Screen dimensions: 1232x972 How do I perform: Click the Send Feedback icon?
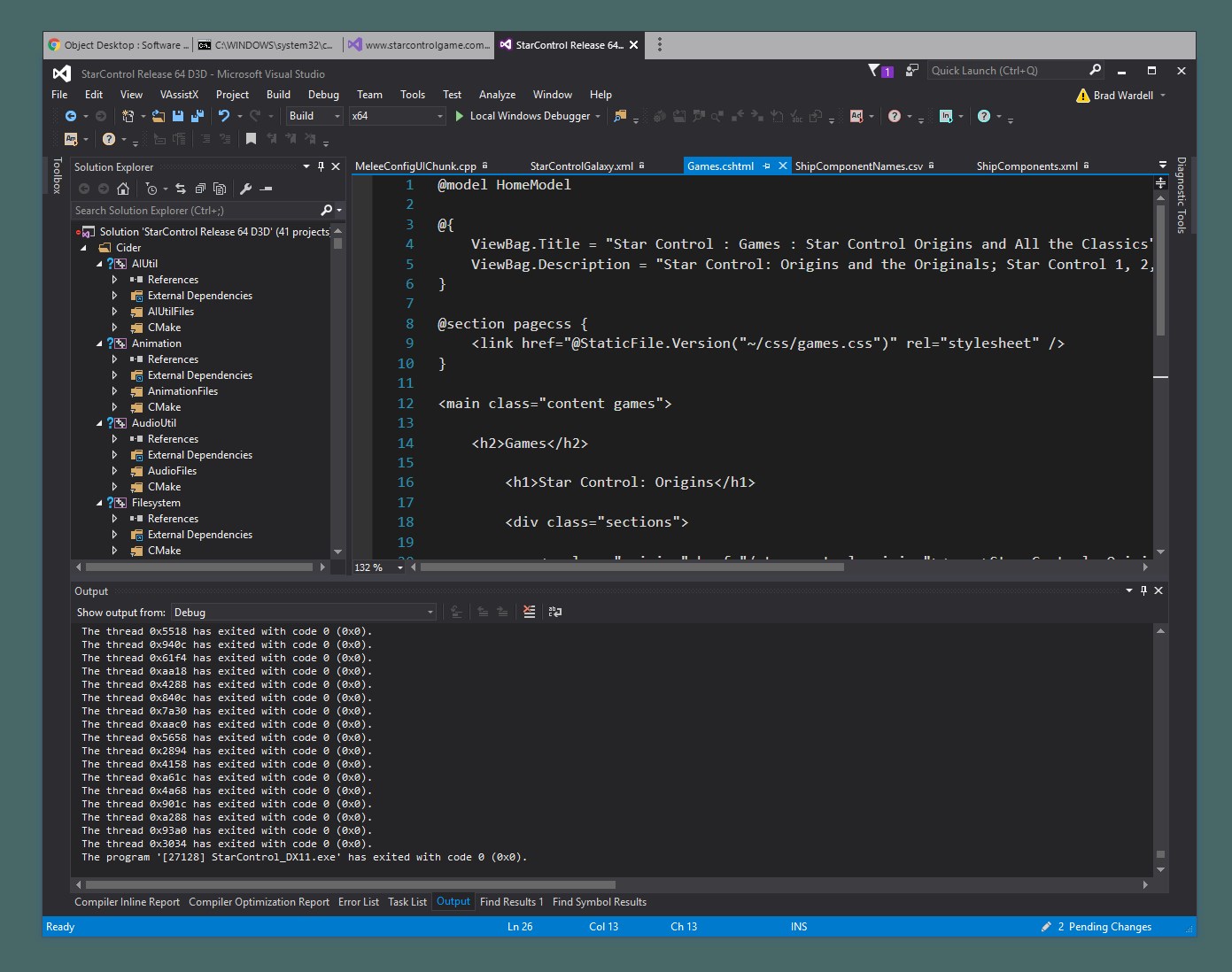coord(911,71)
